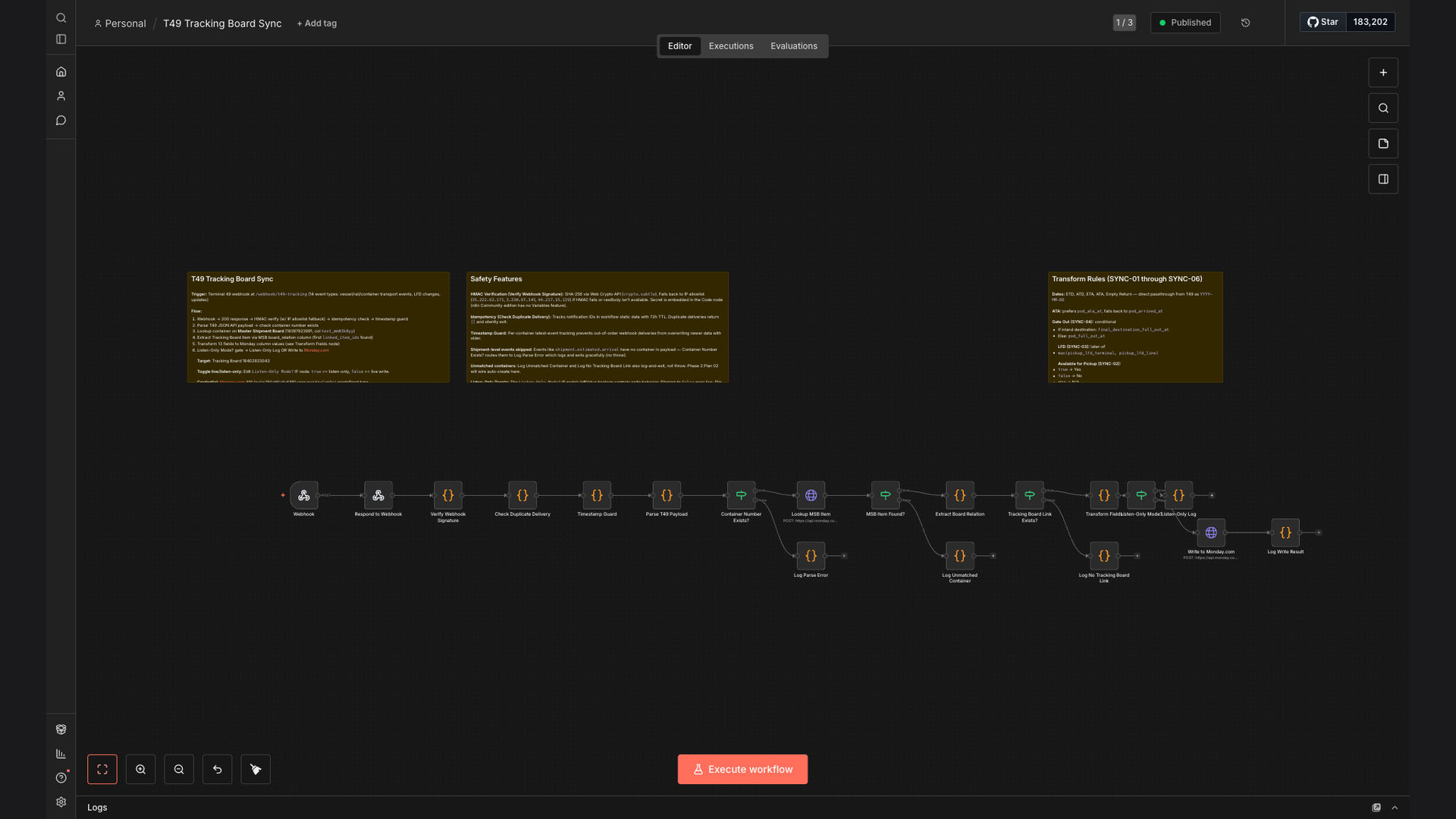Toggle the left sidebar panel icon
The width and height of the screenshot is (1456, 819).
click(61, 39)
